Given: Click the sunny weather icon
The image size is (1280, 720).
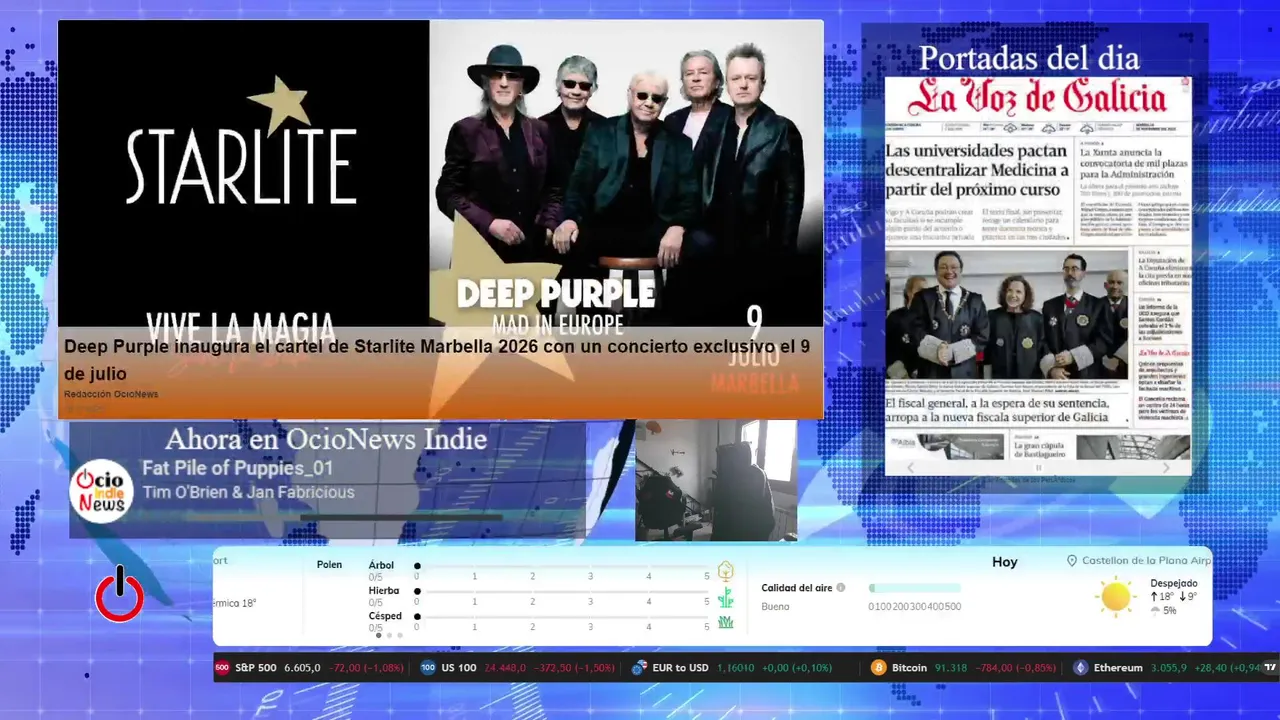Looking at the screenshot, I should (1115, 597).
